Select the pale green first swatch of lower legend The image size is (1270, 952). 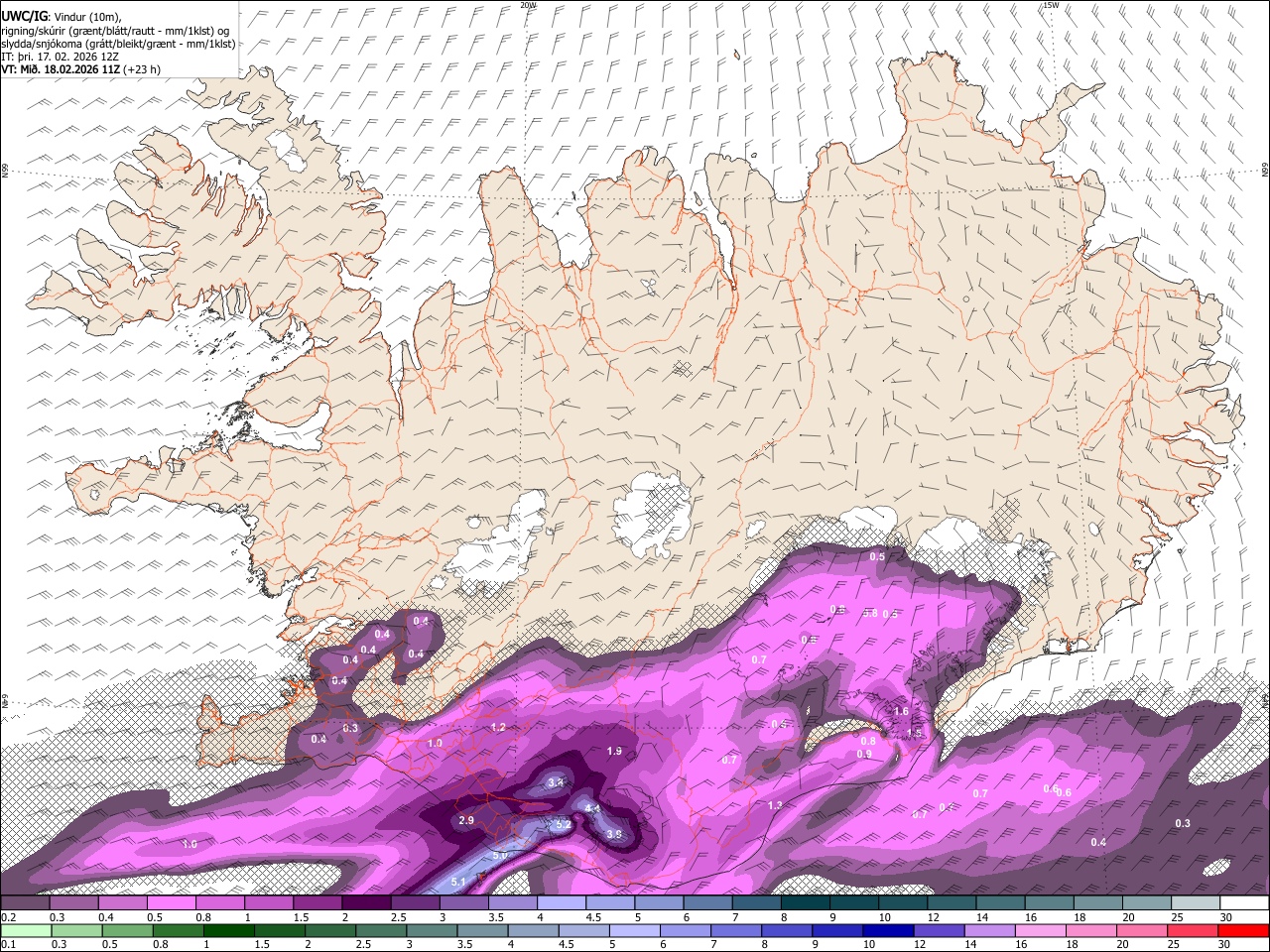coord(25,931)
